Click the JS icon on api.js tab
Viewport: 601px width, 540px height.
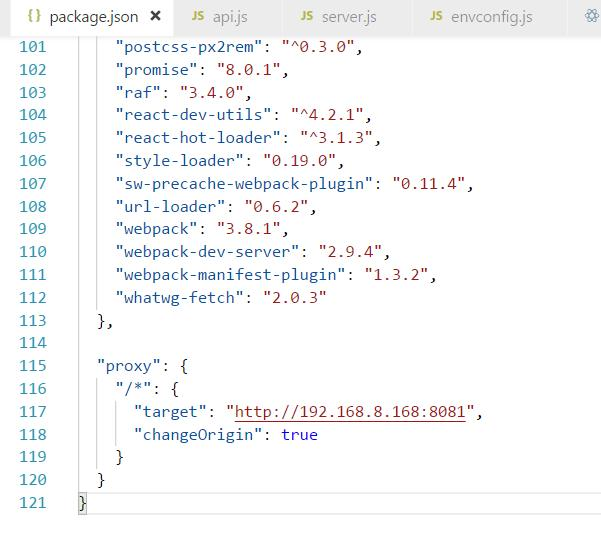tap(198, 16)
